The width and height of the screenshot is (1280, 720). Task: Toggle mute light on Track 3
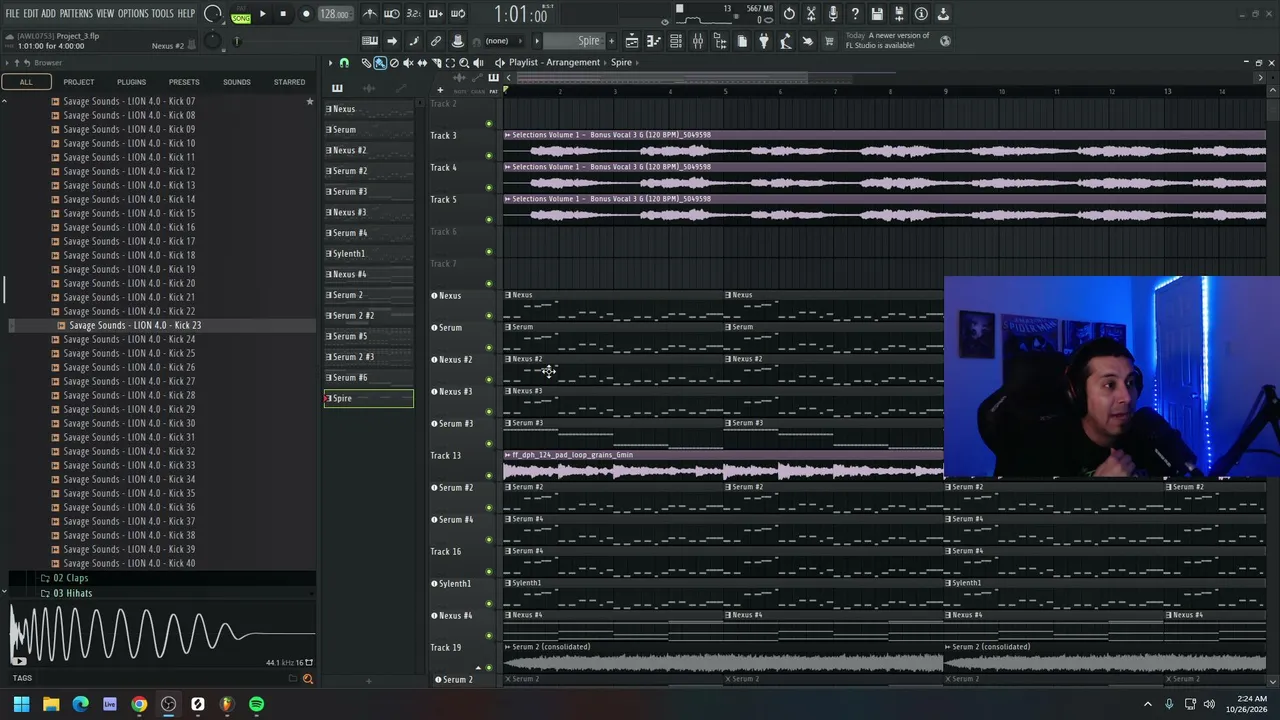[489, 156]
